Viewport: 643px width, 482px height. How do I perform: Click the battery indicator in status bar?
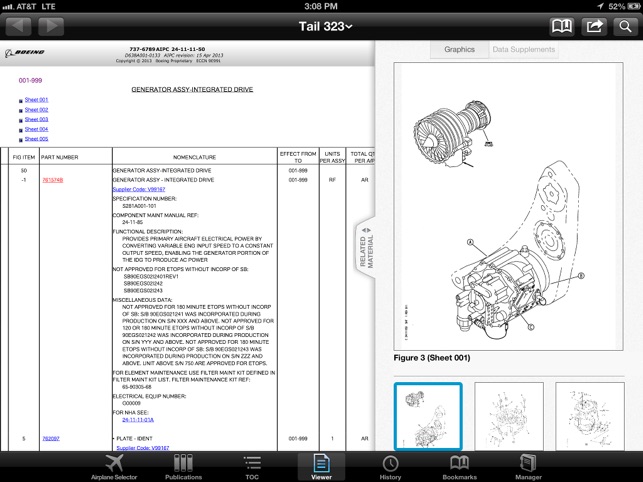pyautogui.click(x=632, y=6)
